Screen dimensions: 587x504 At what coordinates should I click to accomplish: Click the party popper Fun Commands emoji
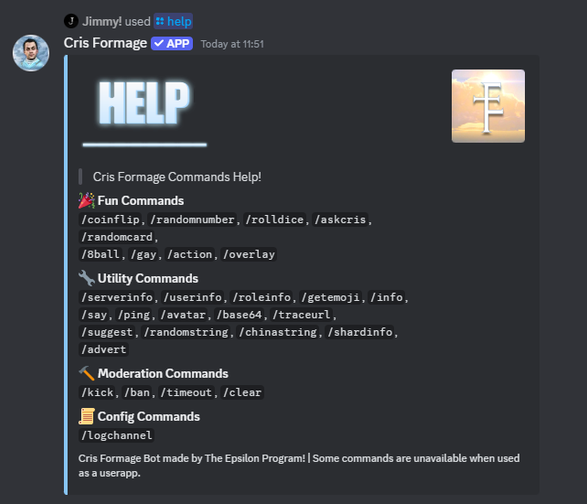click(x=86, y=200)
